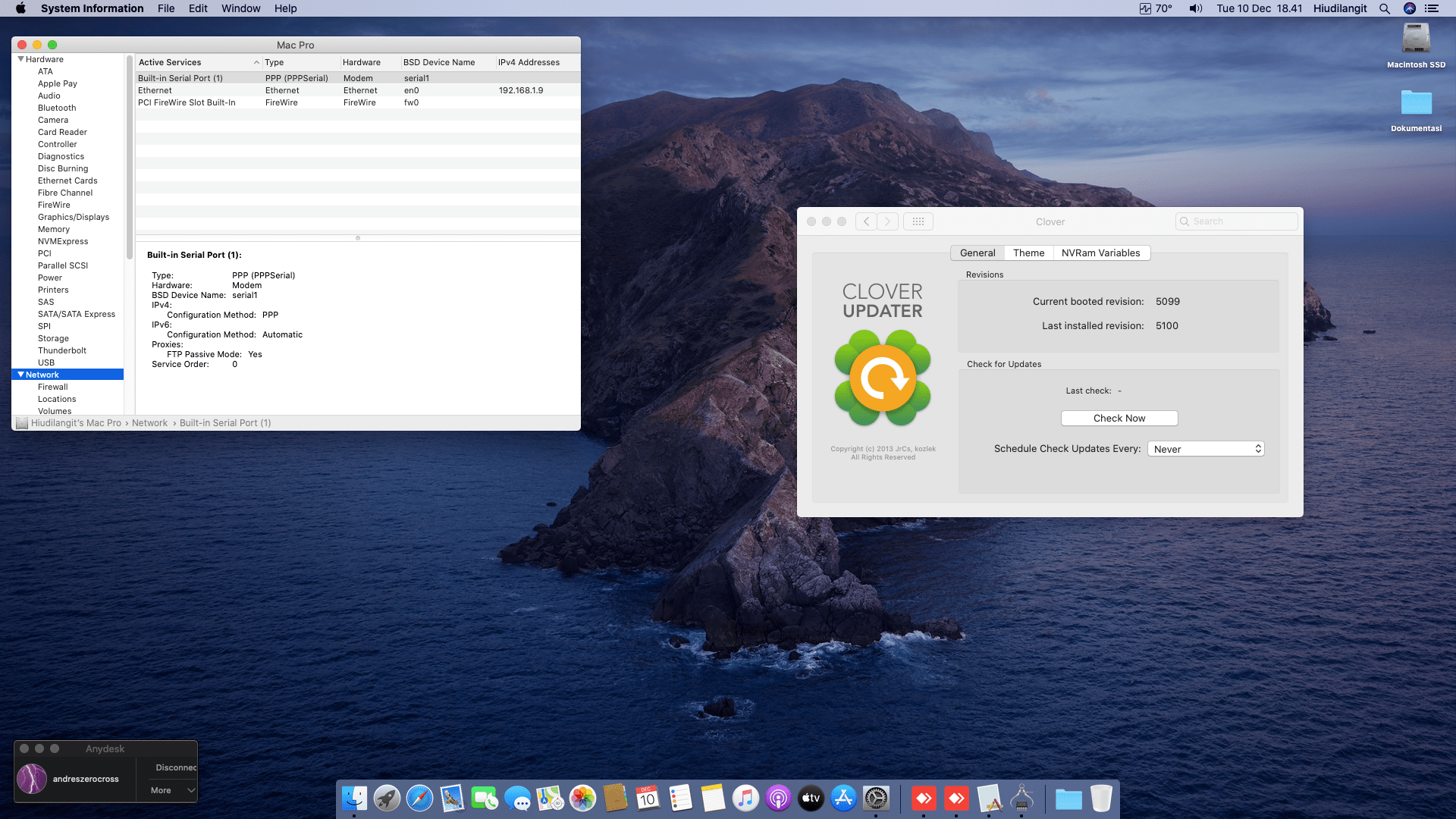Click Disconnect in Anydesk panel
Viewport: 1456px width, 819px height.
[x=176, y=767]
